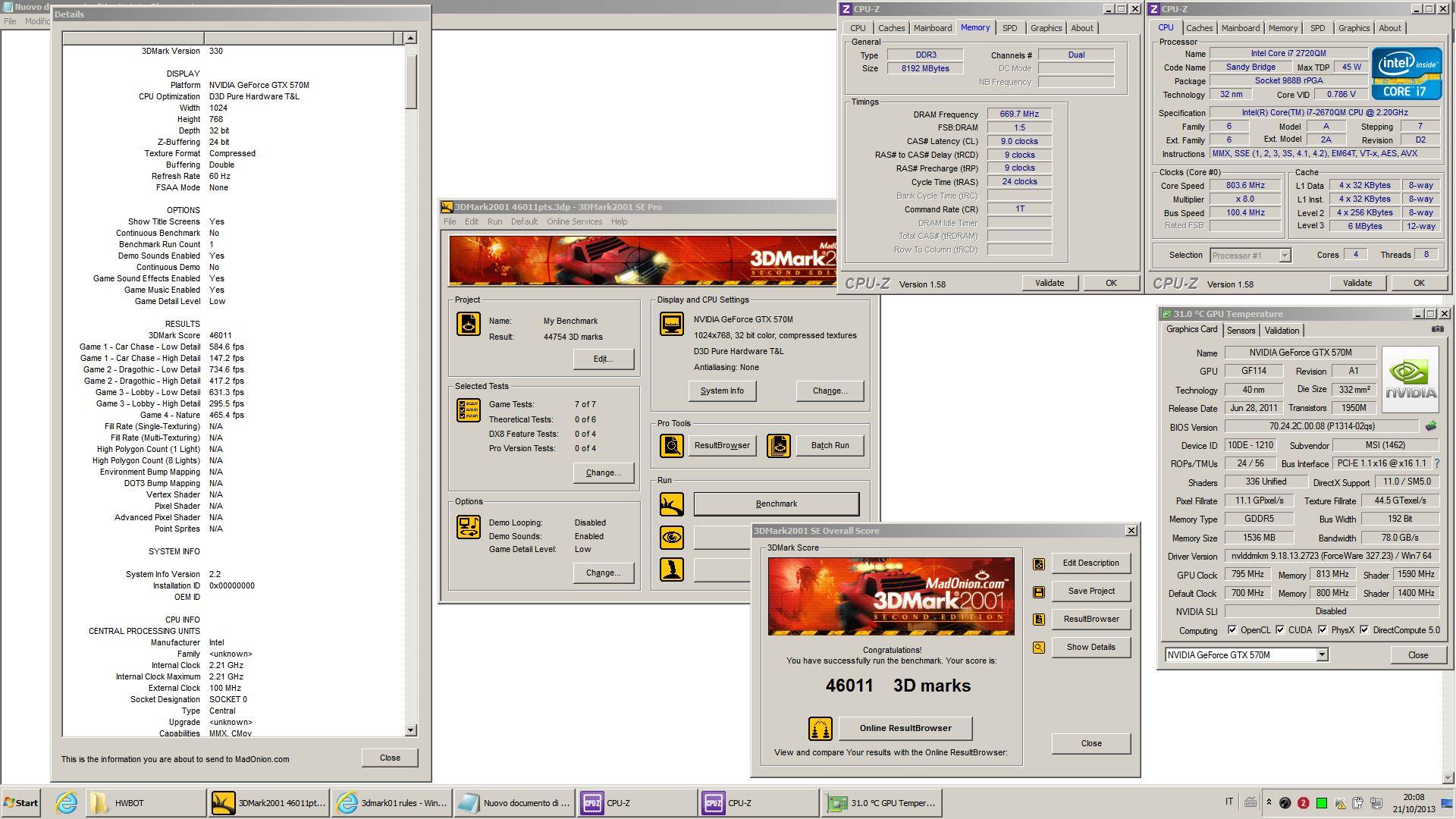The image size is (1456, 819).
Task: Show hidden tray icons arrow
Action: pyautogui.click(x=1269, y=802)
